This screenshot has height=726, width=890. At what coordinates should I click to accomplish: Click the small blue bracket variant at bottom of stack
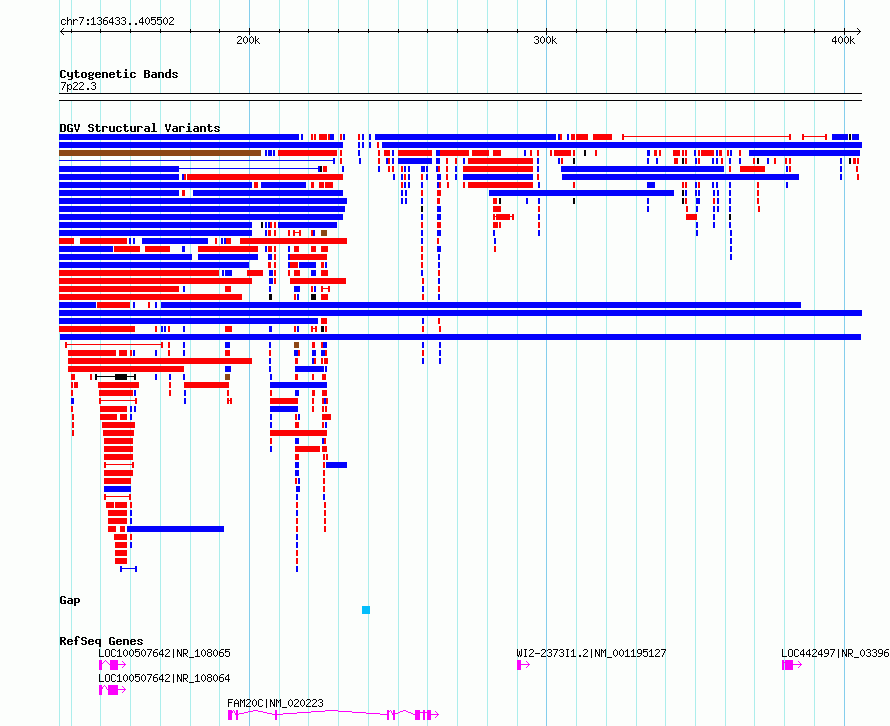click(128, 569)
